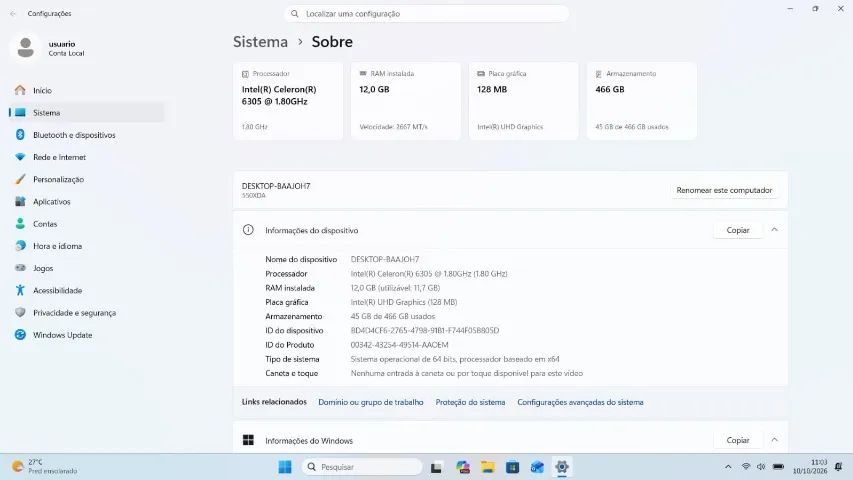Go back with the arrow icon

[x=13, y=14]
